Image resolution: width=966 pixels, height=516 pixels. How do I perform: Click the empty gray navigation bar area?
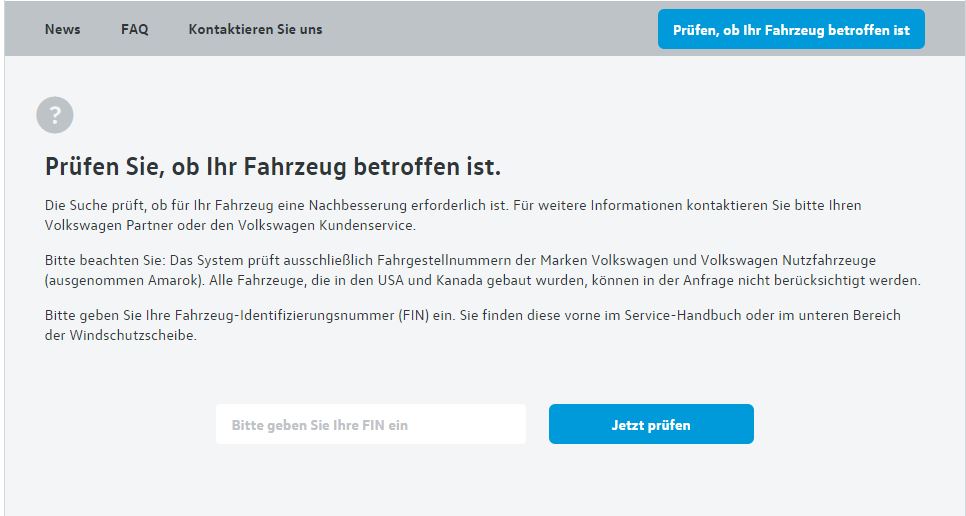pyautogui.click(x=490, y=29)
